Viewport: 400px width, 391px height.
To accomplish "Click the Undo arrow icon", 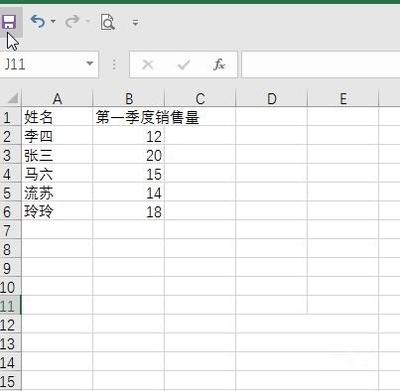I will coord(38,22).
